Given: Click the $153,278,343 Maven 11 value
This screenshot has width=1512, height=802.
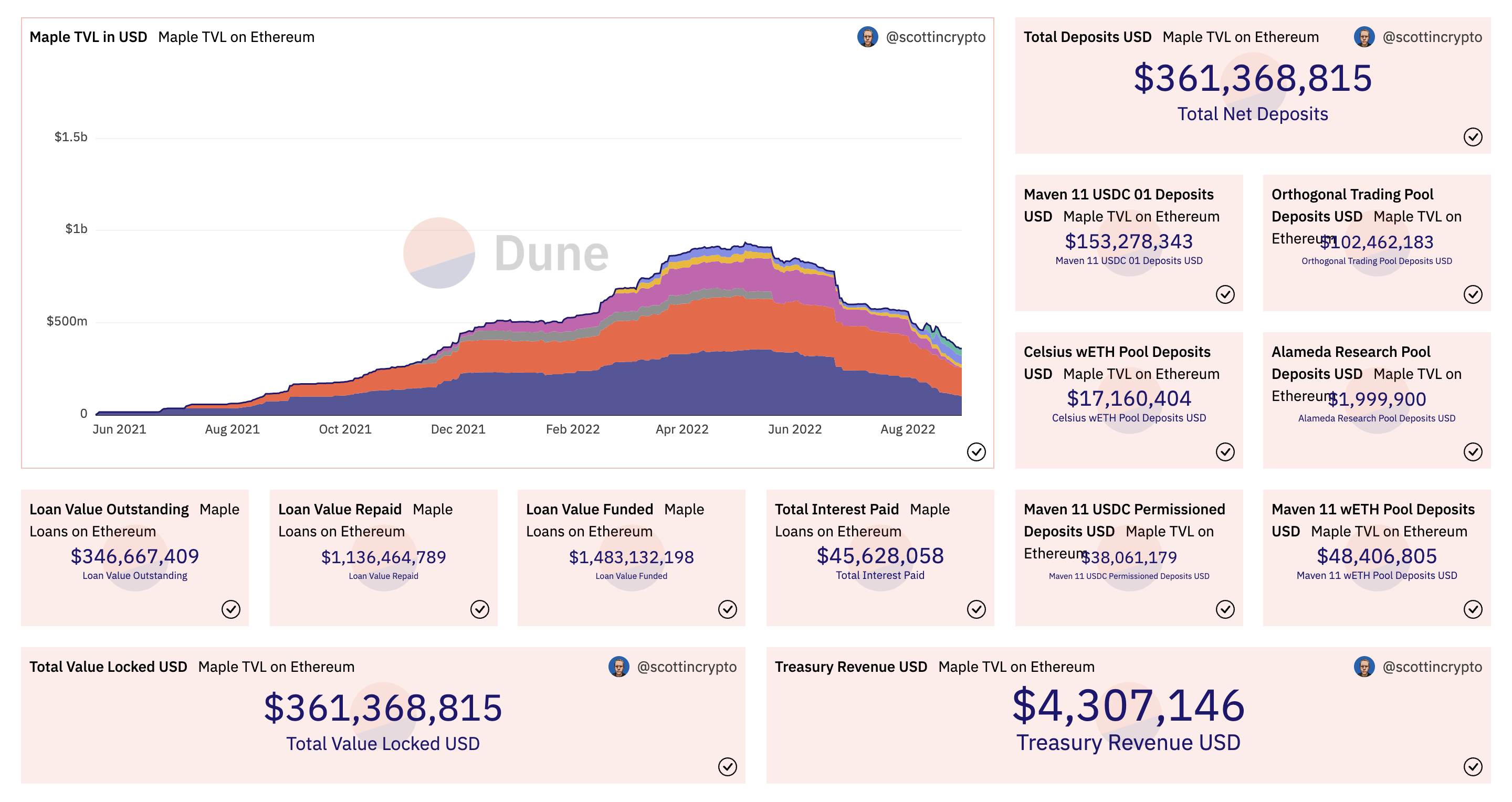Looking at the screenshot, I should point(1129,241).
